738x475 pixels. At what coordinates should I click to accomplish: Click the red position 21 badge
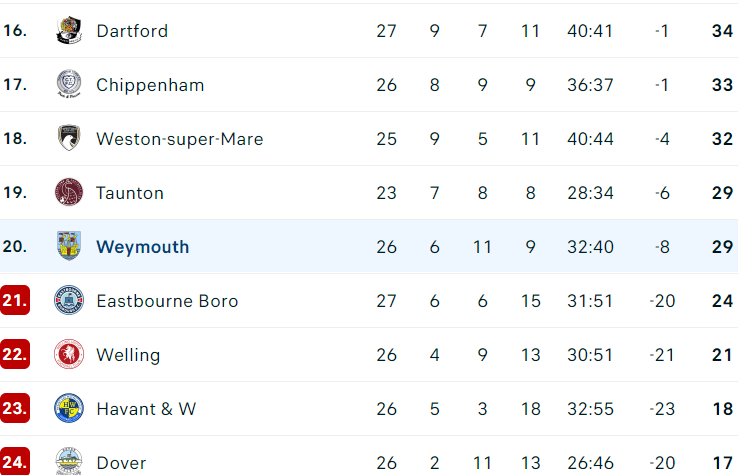pyautogui.click(x=15, y=301)
